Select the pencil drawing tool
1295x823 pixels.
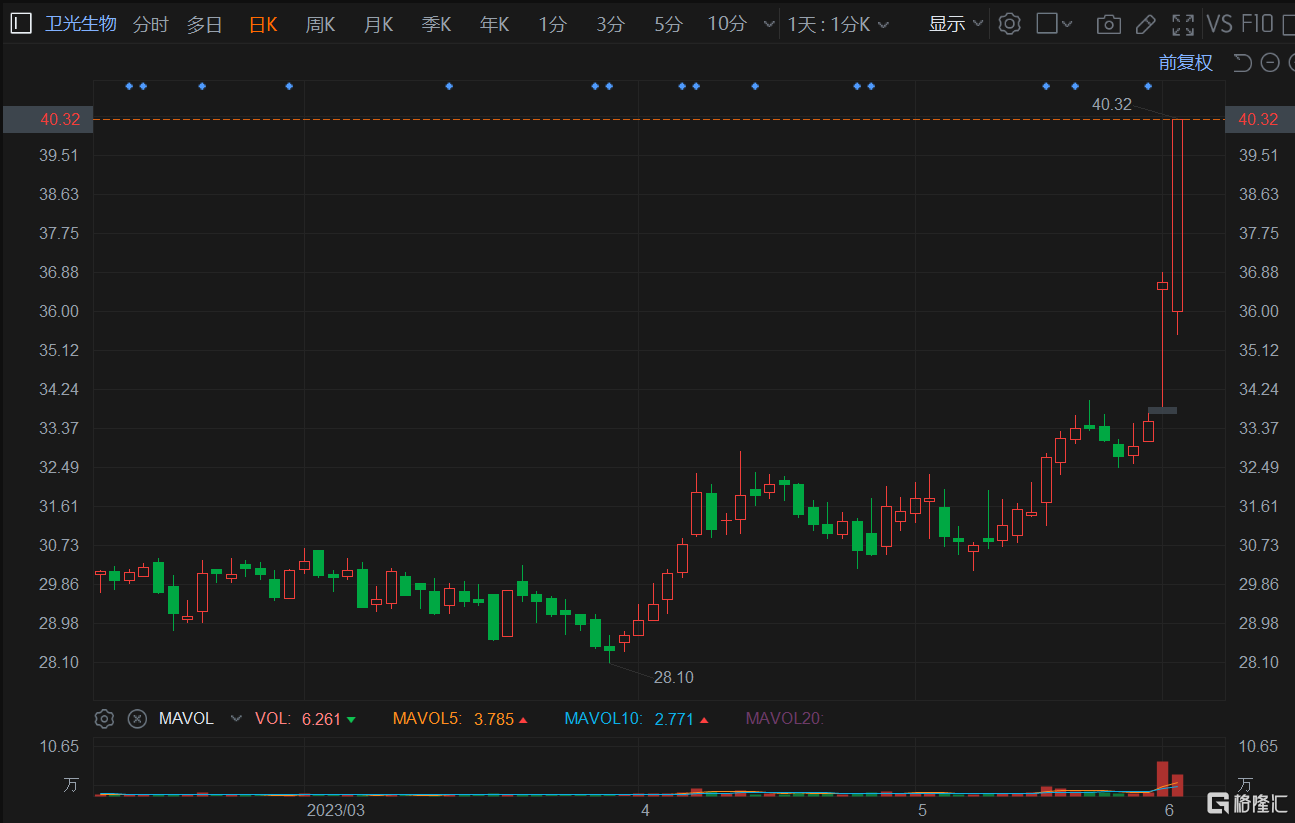1146,24
